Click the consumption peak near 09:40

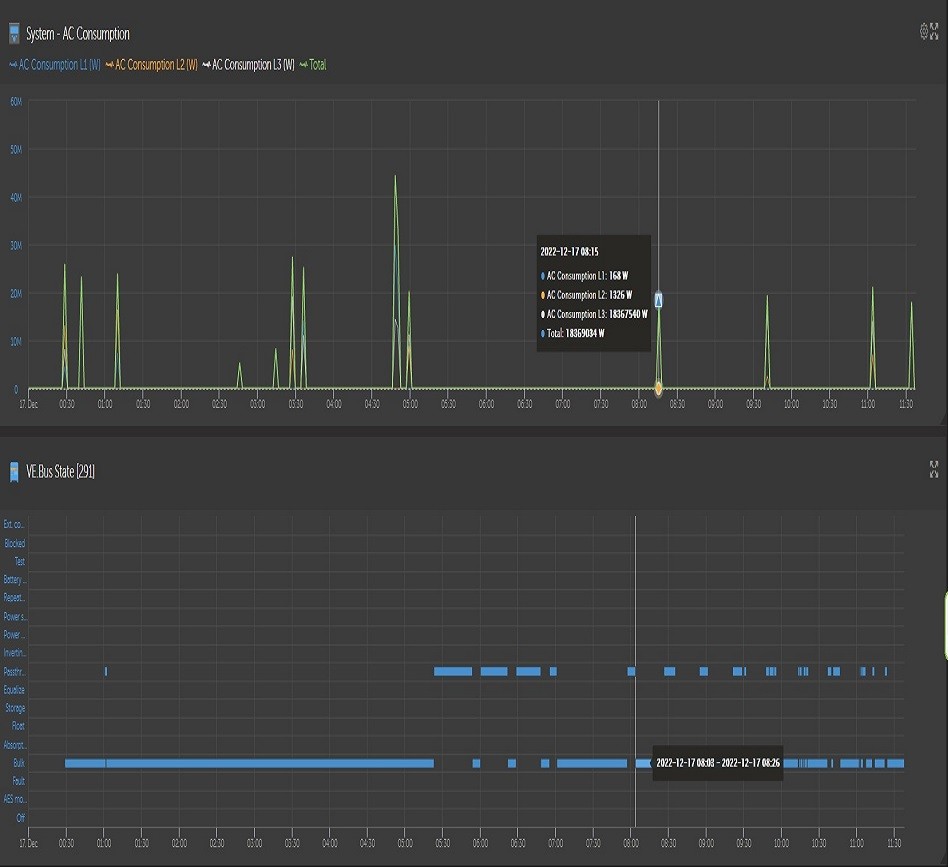click(767, 298)
